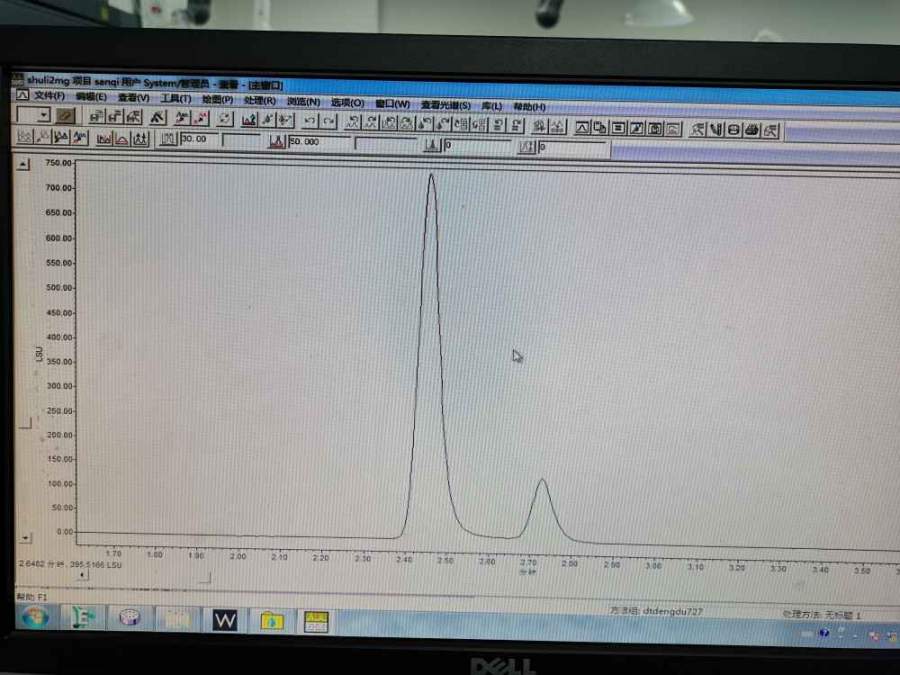
Task: Click the peak width icon beside 30.00 field
Action: (168, 140)
